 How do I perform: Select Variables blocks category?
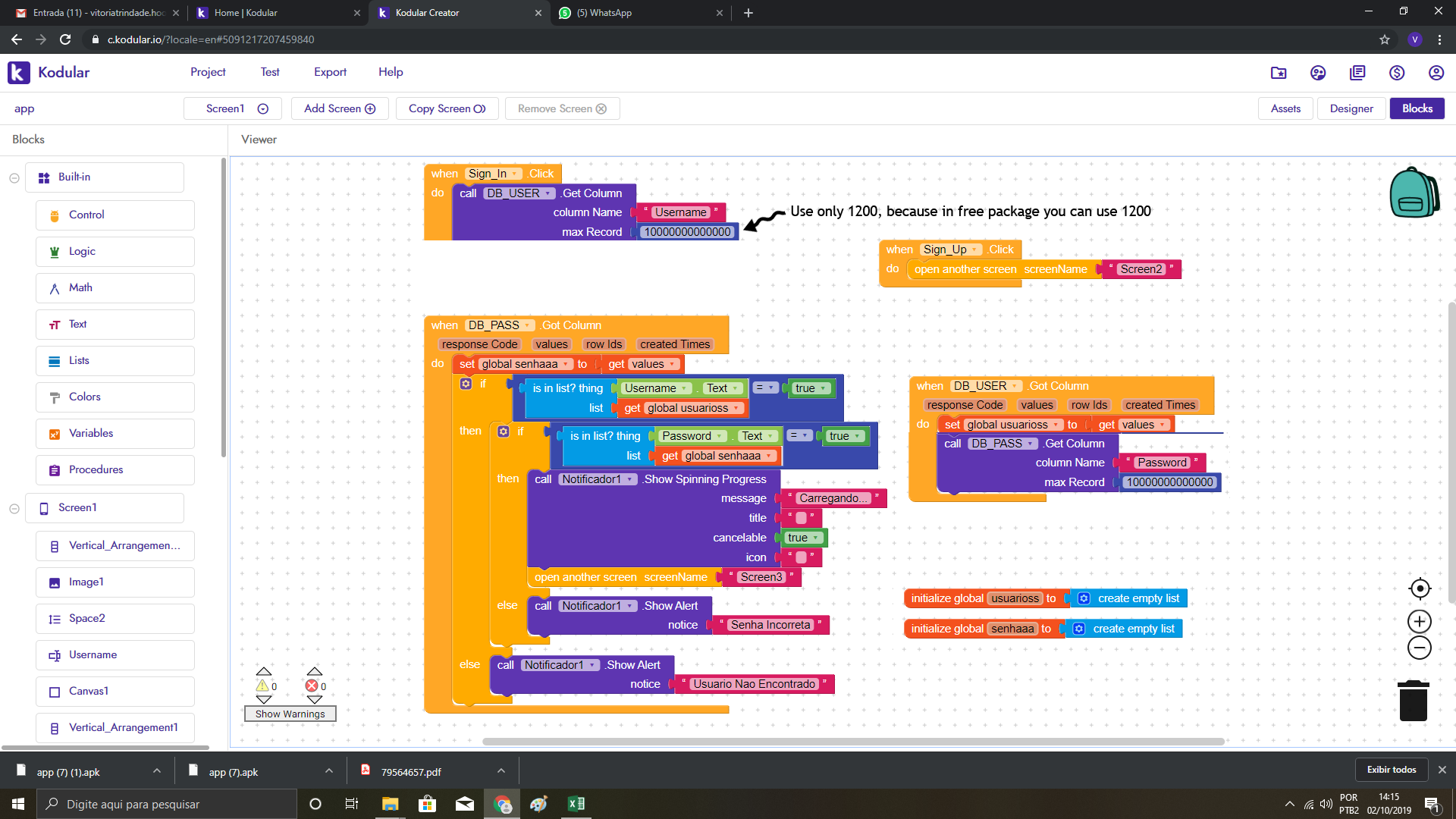(115, 433)
